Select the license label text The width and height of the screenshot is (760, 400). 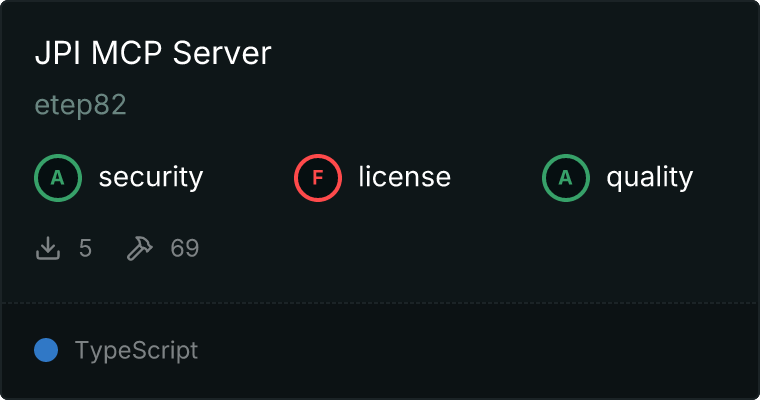(x=404, y=178)
